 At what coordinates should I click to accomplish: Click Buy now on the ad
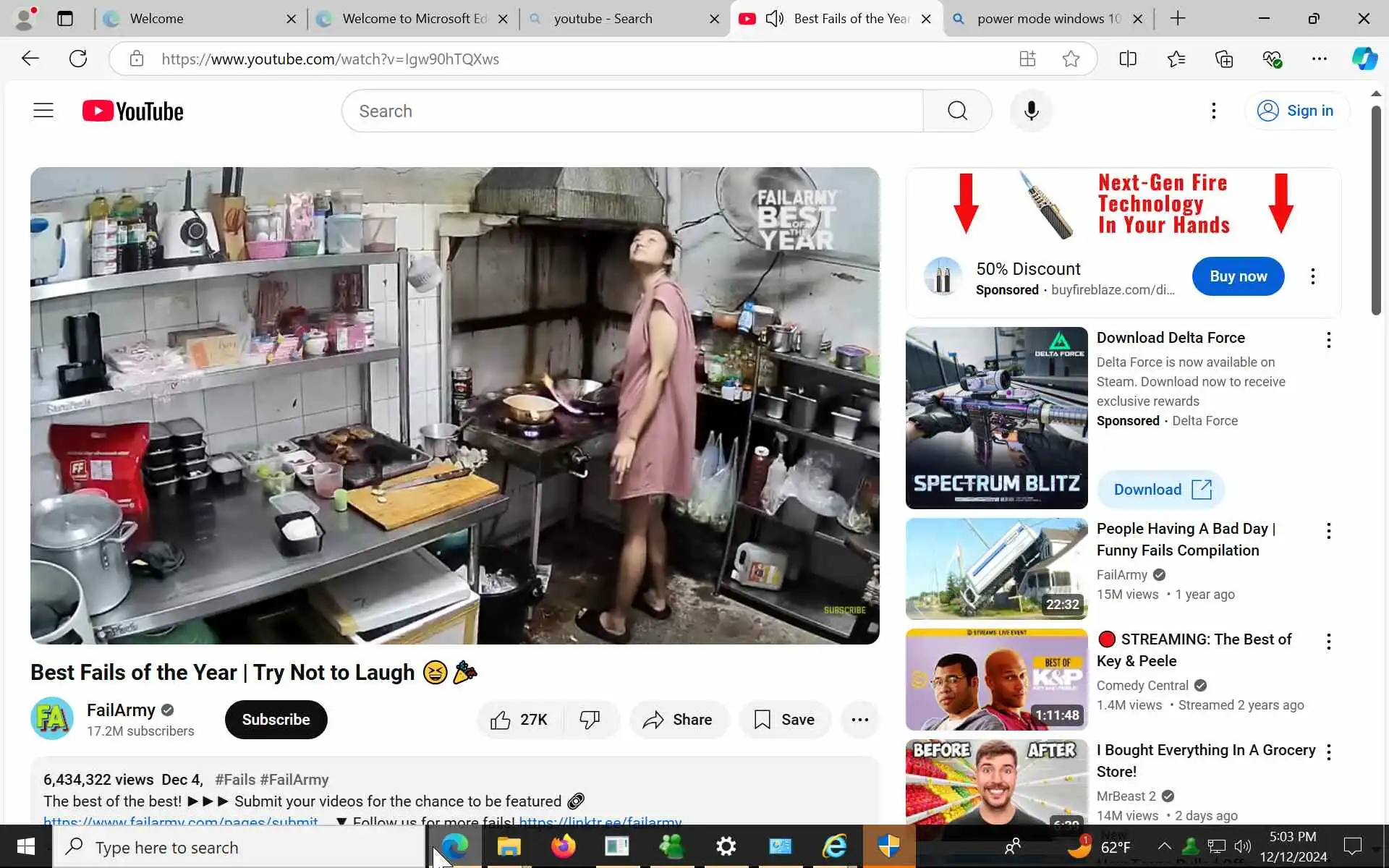[x=1237, y=276]
